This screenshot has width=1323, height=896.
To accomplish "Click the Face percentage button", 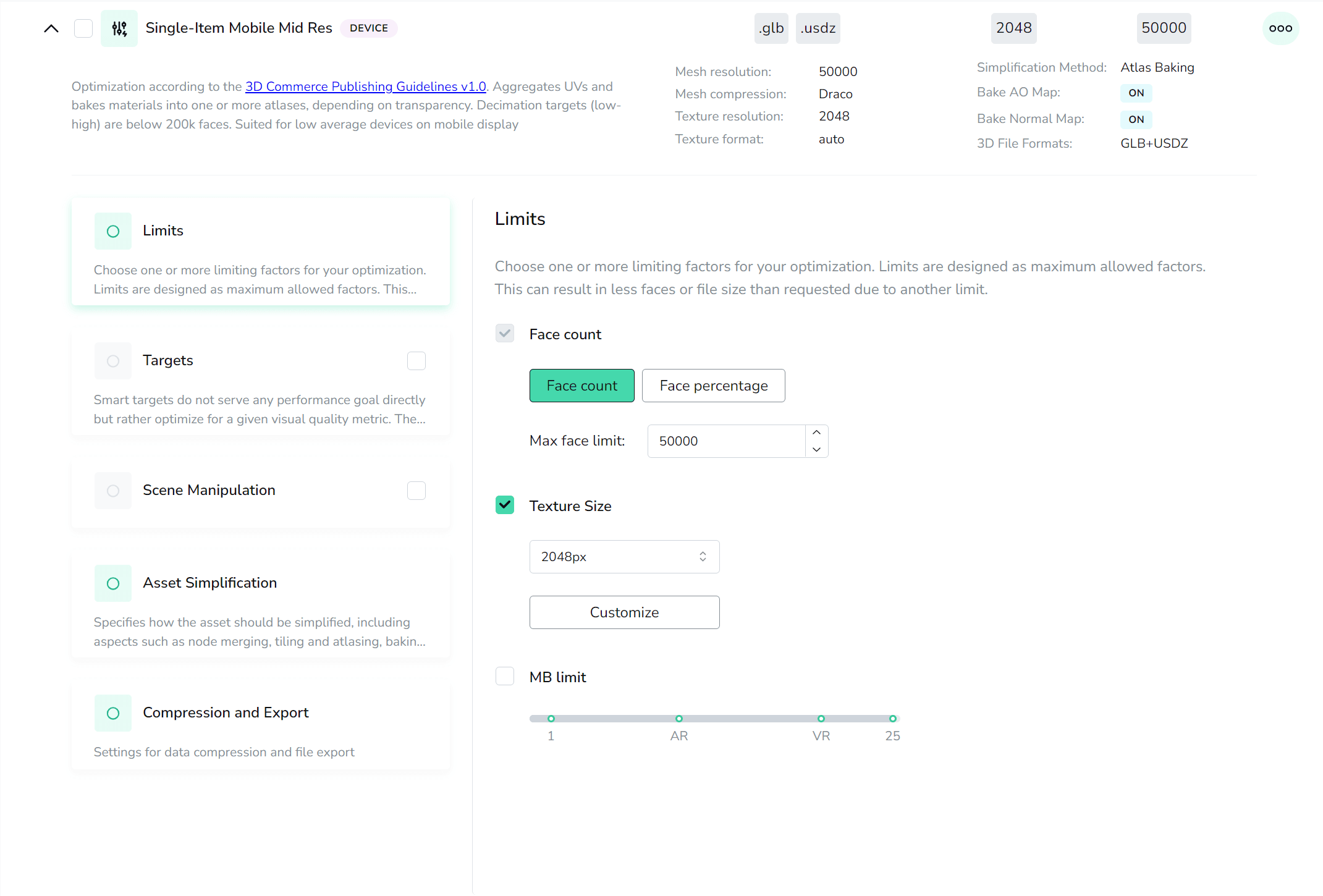I will coord(714,385).
